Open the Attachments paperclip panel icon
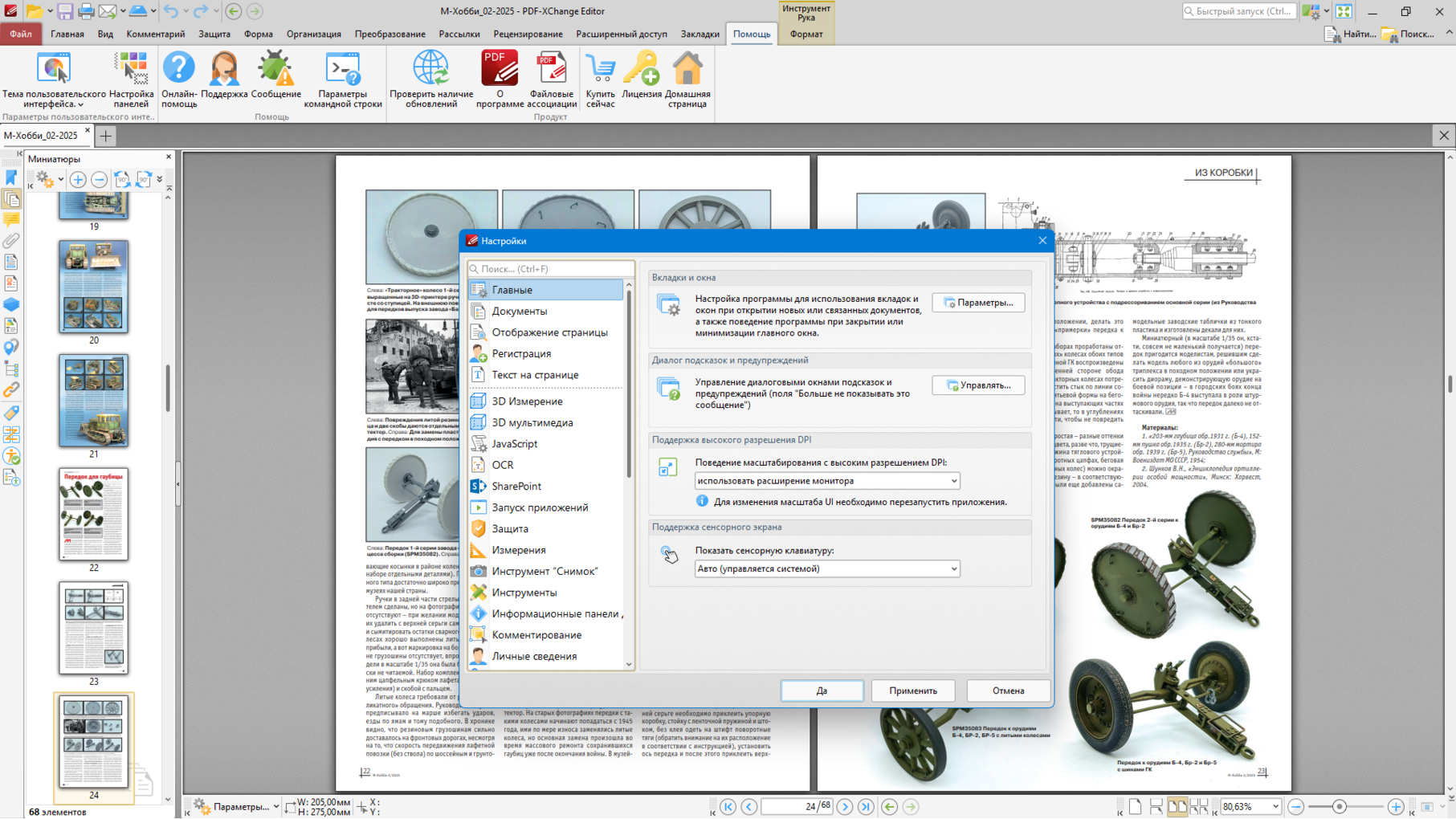Screen dimensions: 1456x819 tap(11, 240)
